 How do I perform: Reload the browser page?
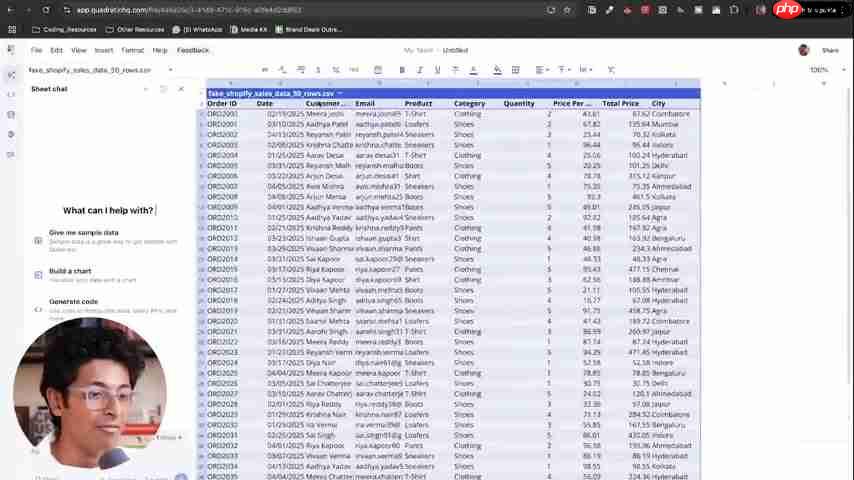click(x=46, y=10)
